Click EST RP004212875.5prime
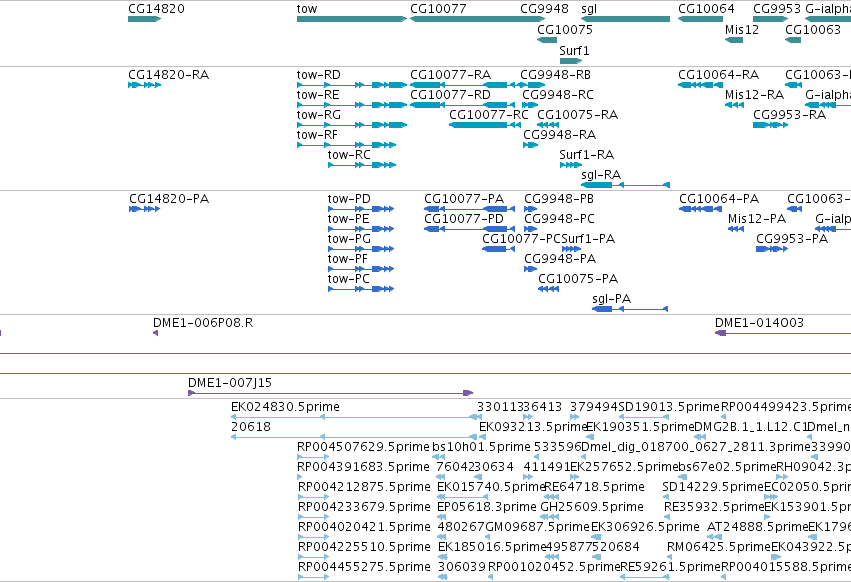The width and height of the screenshot is (851, 582). (313, 497)
